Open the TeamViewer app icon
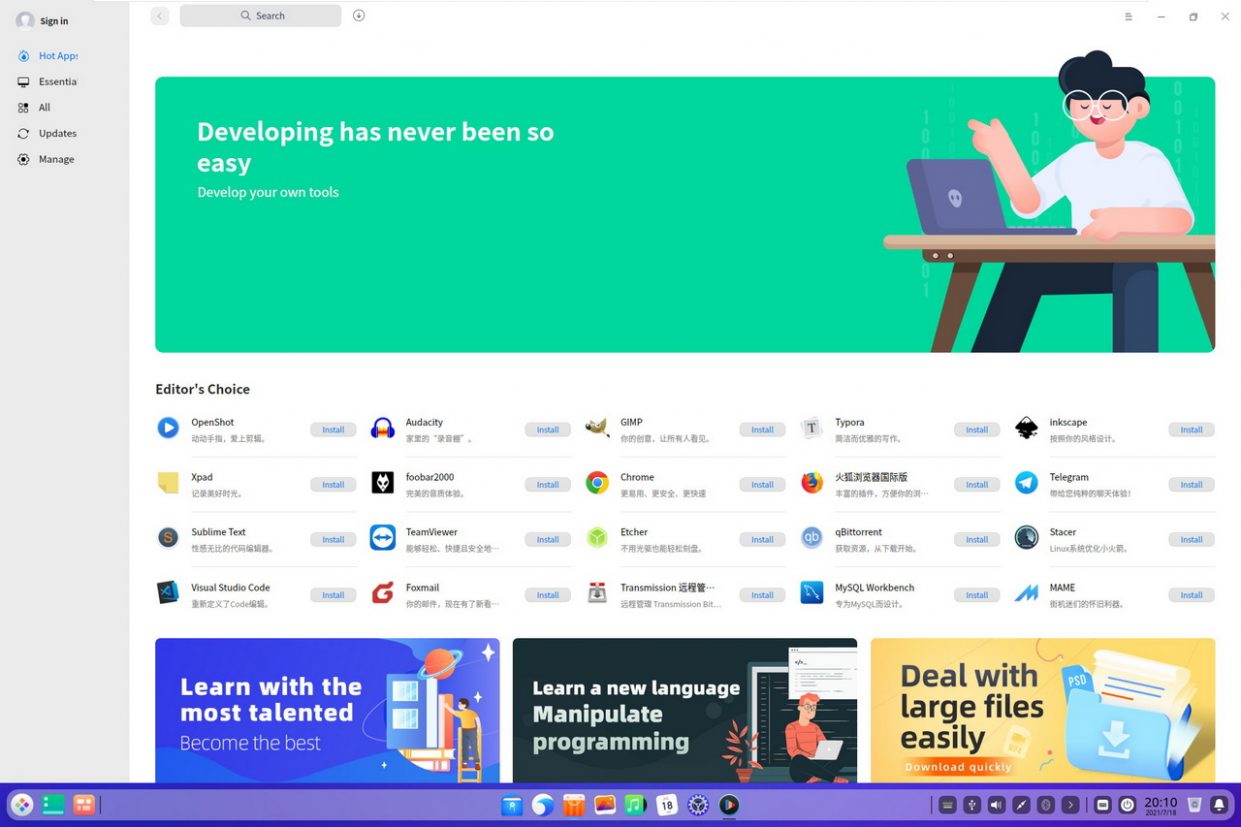1241x827 pixels. (x=382, y=538)
